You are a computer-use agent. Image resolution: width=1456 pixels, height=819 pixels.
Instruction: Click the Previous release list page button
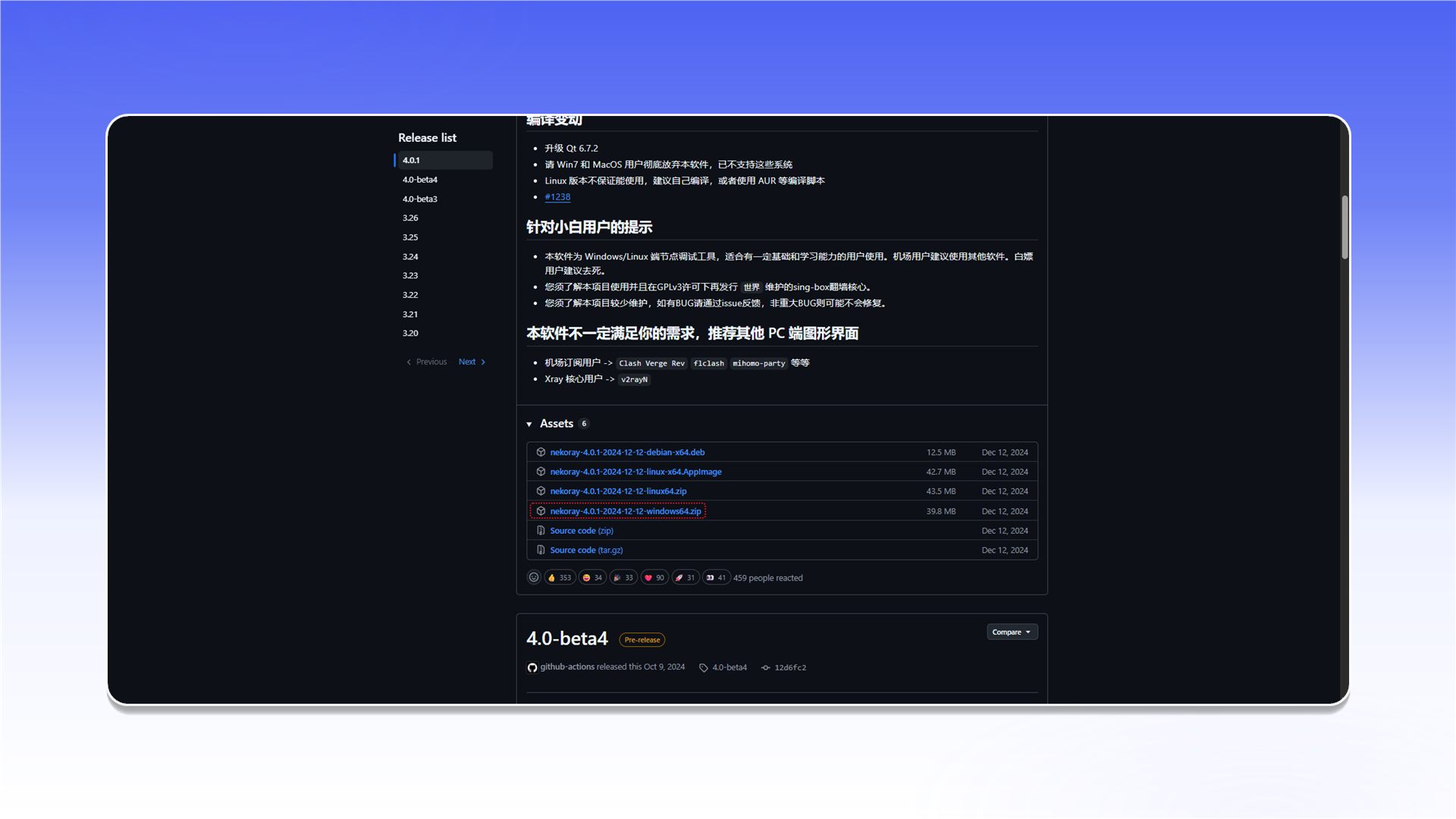(427, 362)
